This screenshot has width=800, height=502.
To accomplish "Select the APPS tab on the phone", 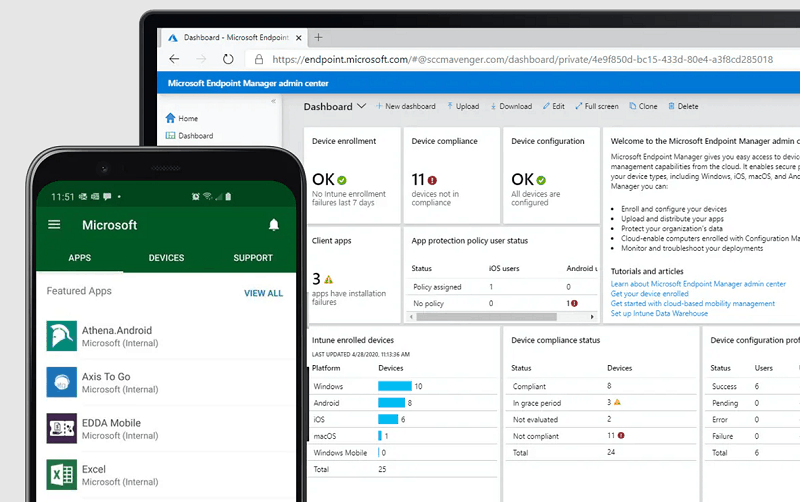I will click(x=80, y=258).
